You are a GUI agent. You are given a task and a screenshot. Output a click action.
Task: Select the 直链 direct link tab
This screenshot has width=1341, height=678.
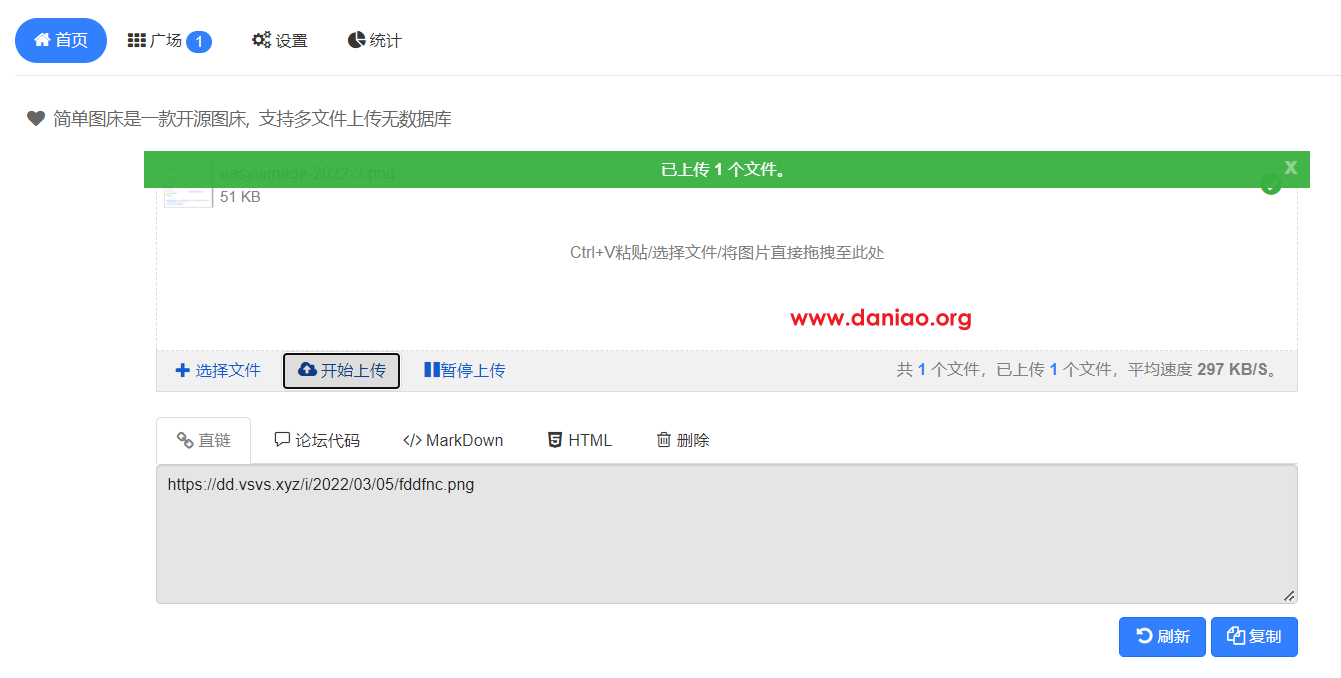(x=204, y=440)
